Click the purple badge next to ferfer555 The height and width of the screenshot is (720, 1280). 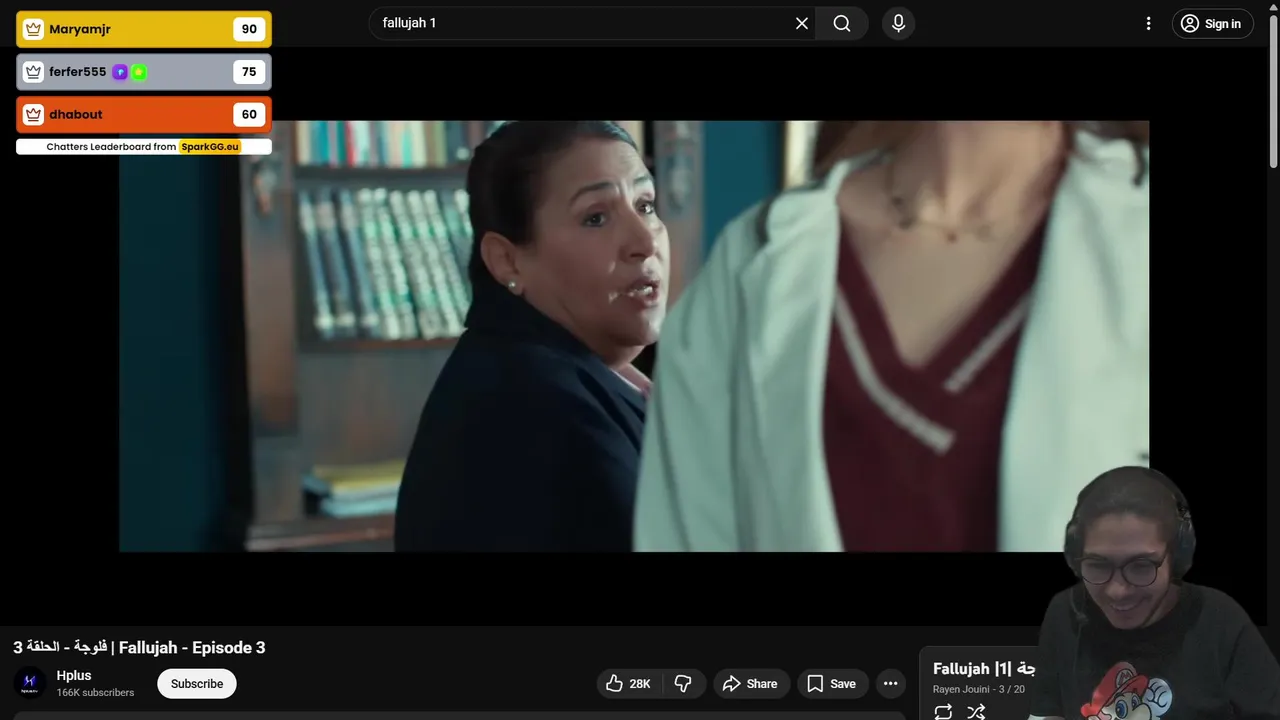[x=120, y=72]
